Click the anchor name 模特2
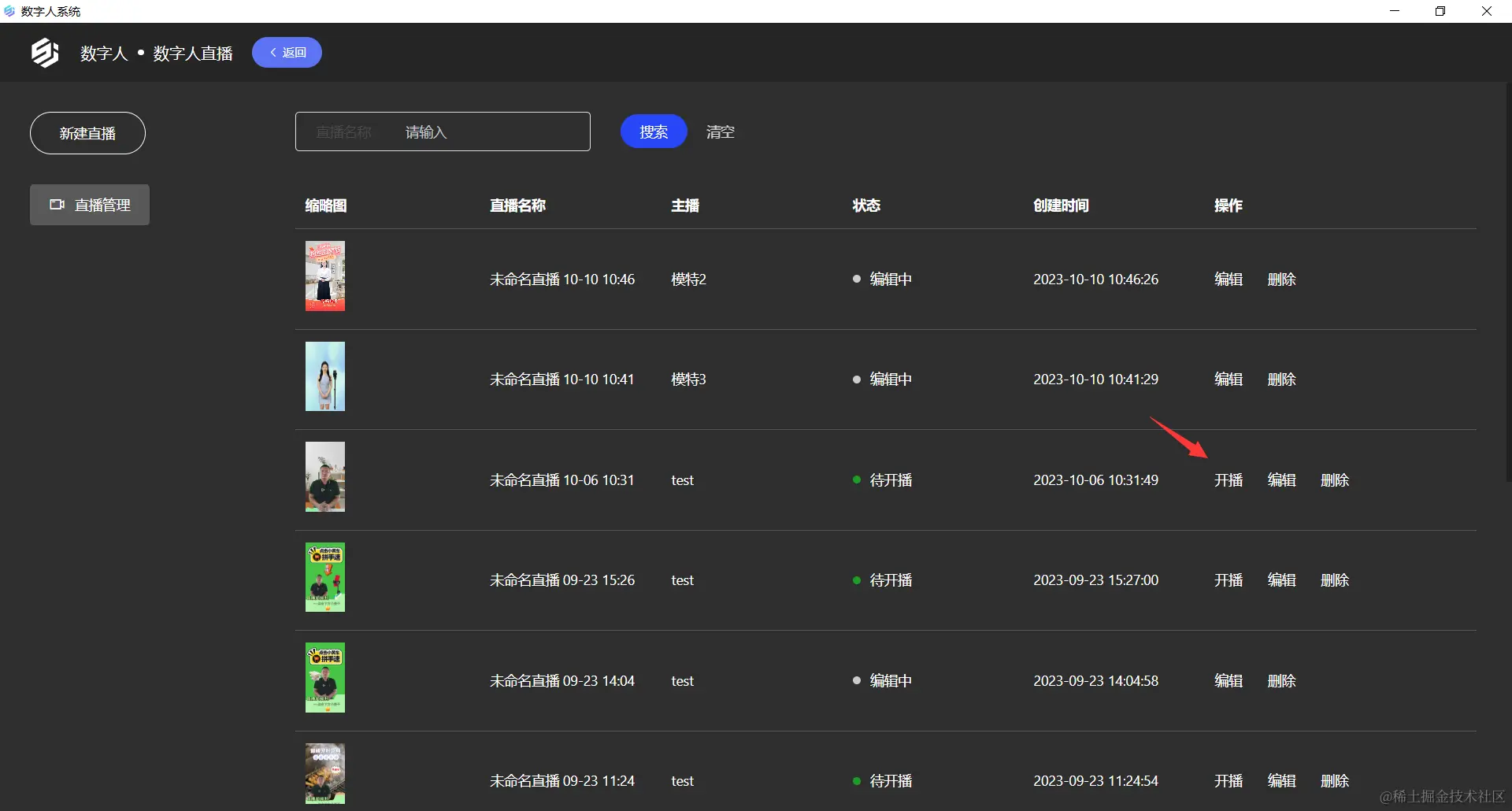The width and height of the screenshot is (1512, 811). pyautogui.click(x=688, y=279)
